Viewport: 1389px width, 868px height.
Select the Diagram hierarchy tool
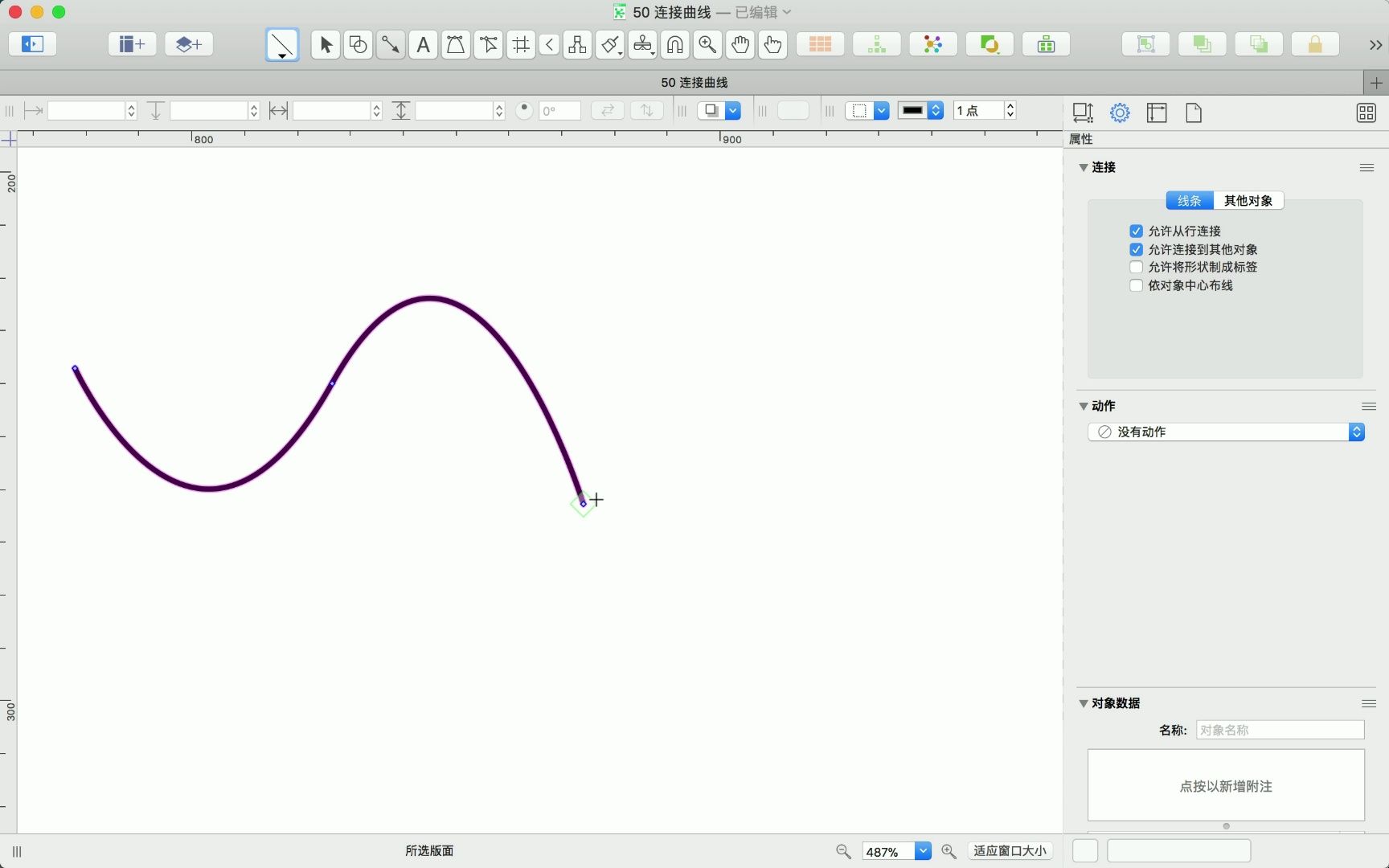coord(577,45)
